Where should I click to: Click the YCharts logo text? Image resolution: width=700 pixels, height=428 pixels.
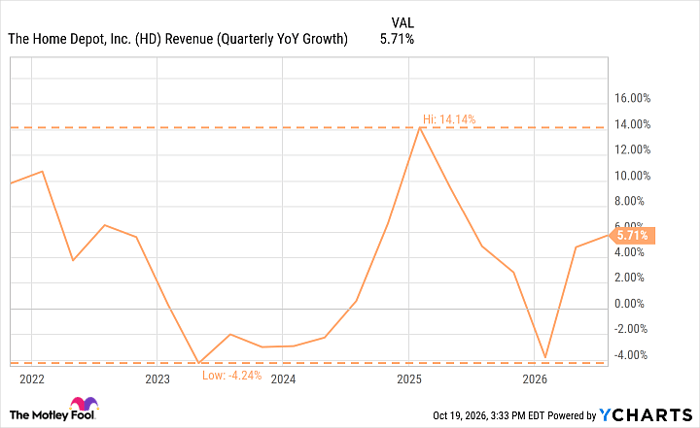645,415
